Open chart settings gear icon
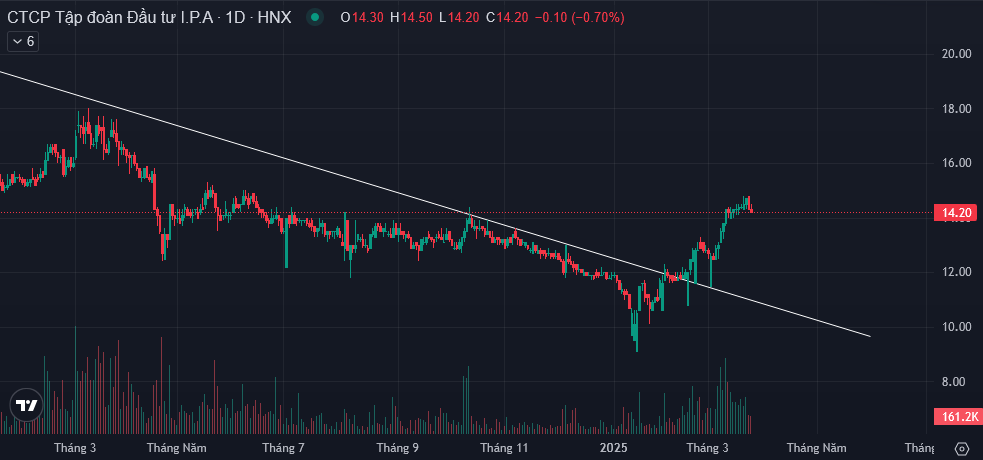983x460 pixels. pos(961,449)
